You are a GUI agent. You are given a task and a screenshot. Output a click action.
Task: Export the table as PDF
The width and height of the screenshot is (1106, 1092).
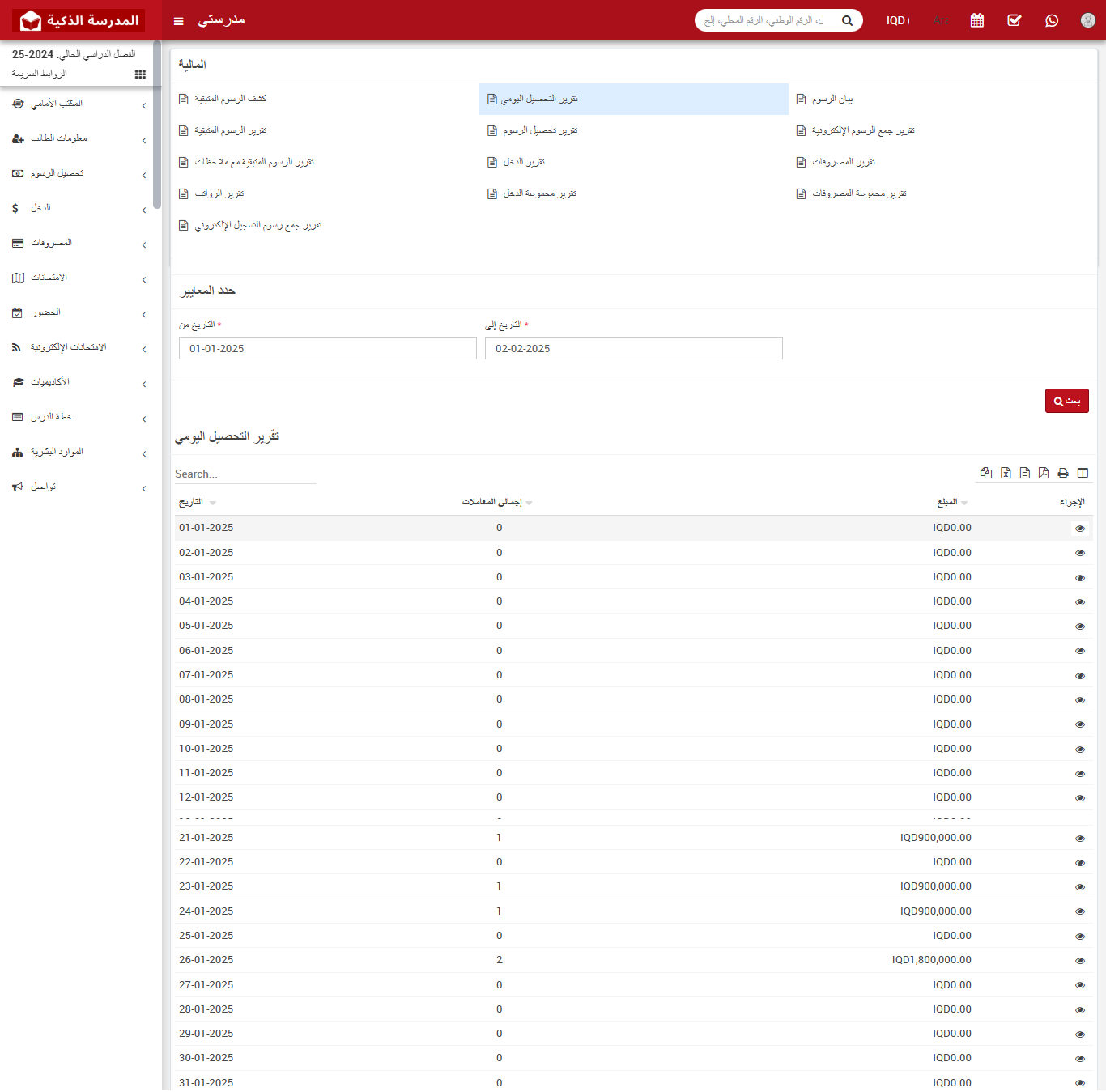[x=1044, y=474]
